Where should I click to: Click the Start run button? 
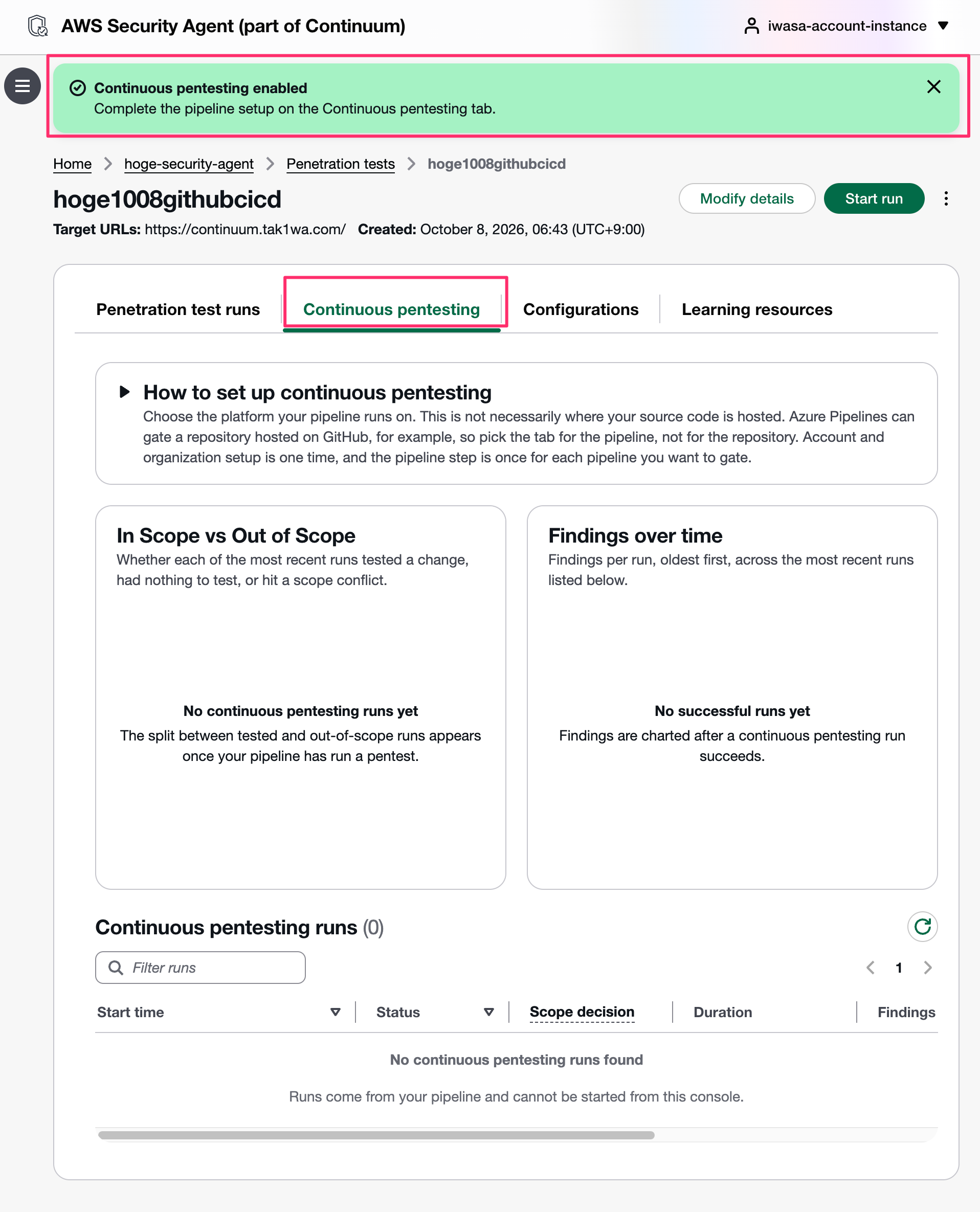pos(874,198)
